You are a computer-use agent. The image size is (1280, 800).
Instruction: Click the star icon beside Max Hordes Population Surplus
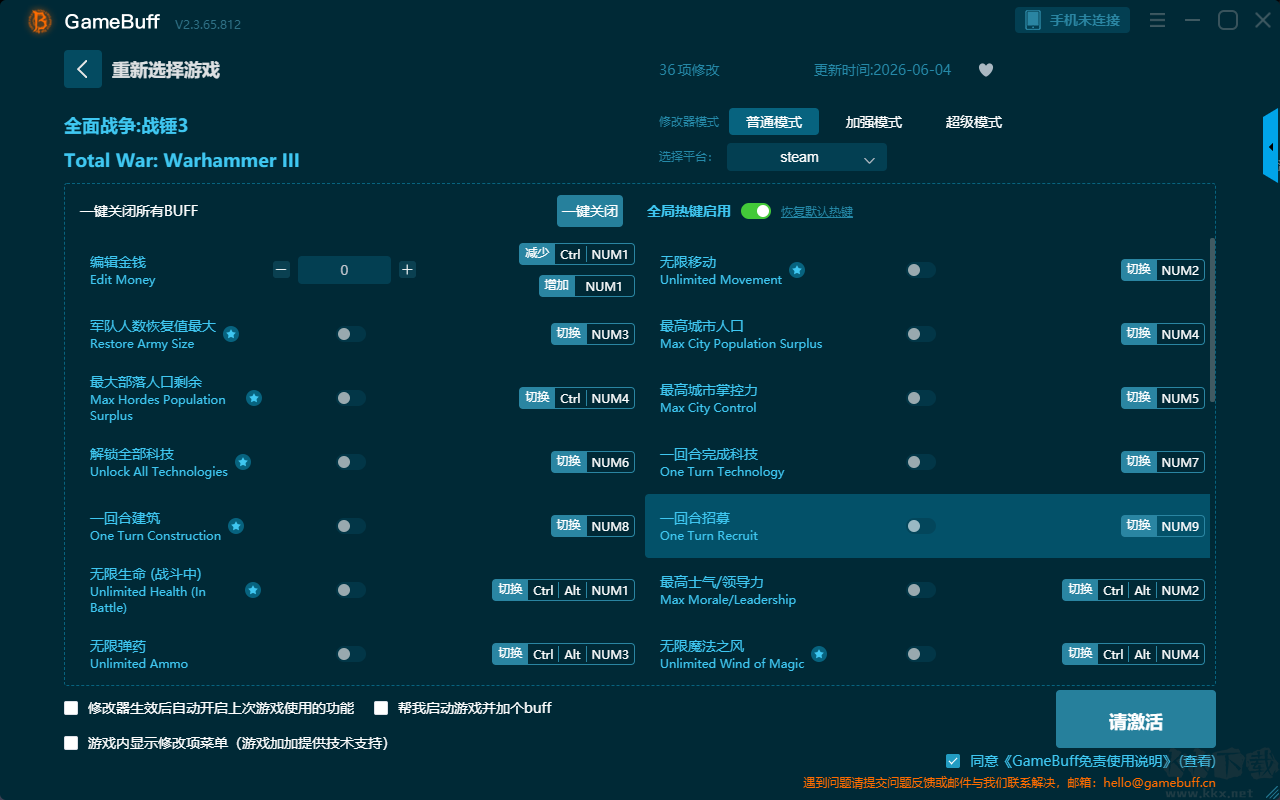(254, 398)
